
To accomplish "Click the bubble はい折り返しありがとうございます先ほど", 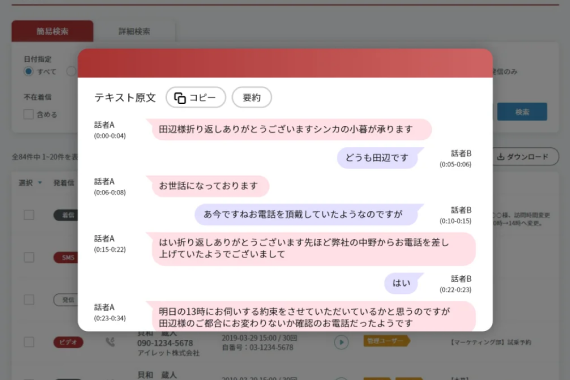I will click(311, 248).
